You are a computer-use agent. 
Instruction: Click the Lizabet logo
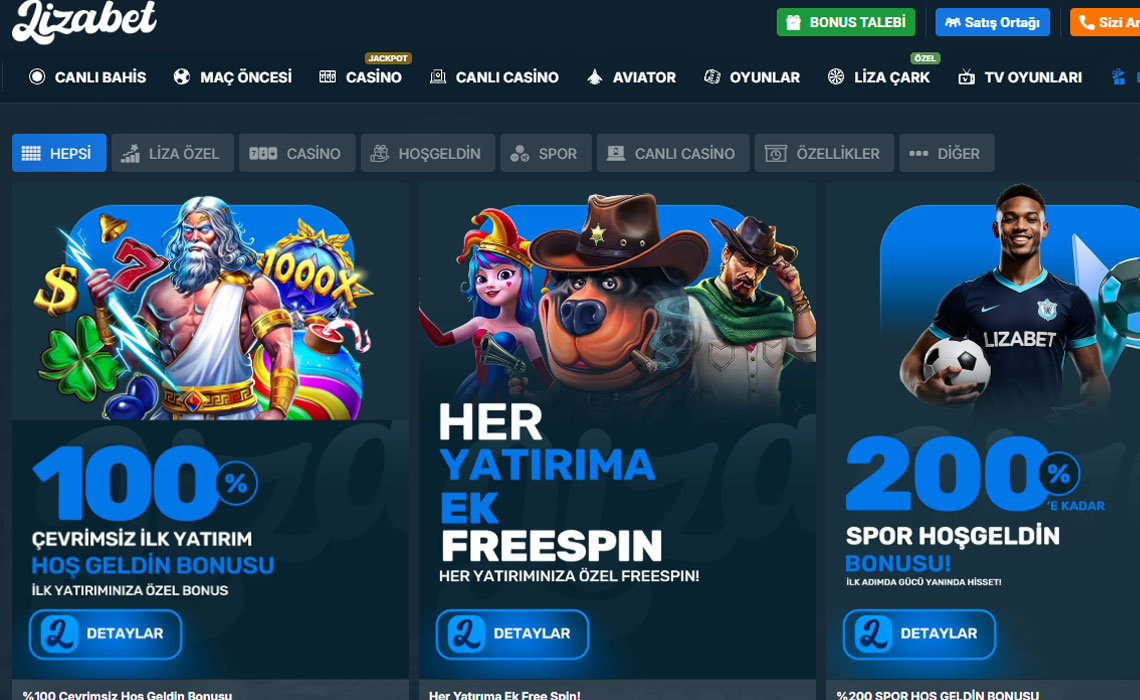84,20
